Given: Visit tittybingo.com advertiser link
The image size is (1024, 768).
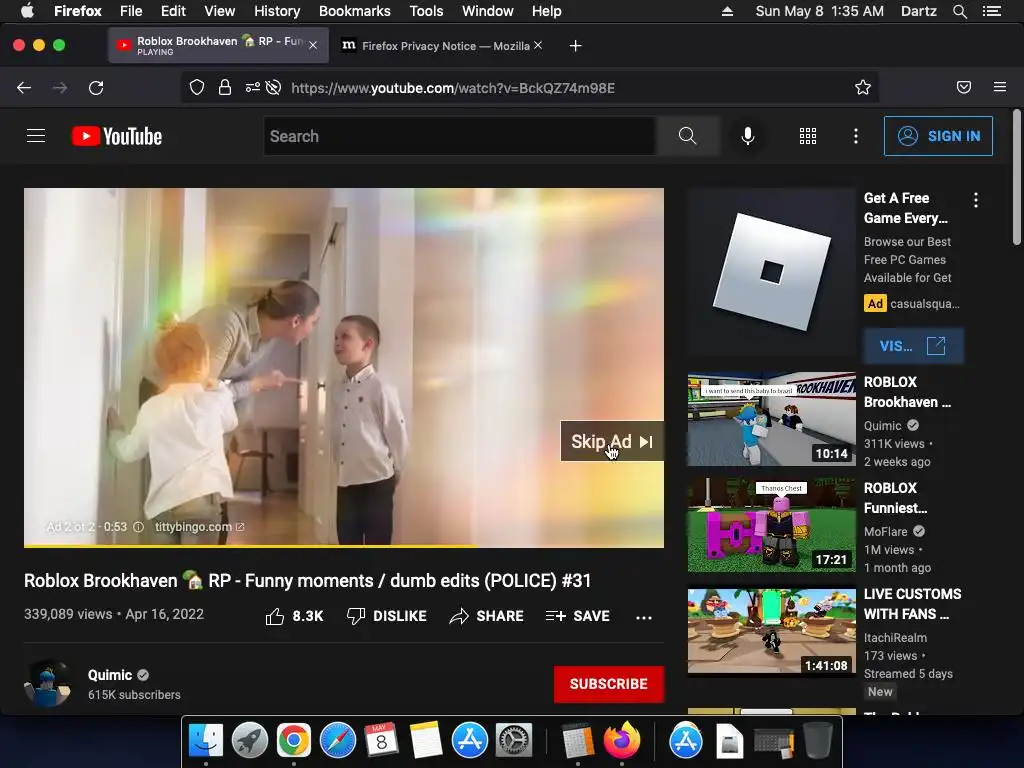Looking at the screenshot, I should point(199,527).
